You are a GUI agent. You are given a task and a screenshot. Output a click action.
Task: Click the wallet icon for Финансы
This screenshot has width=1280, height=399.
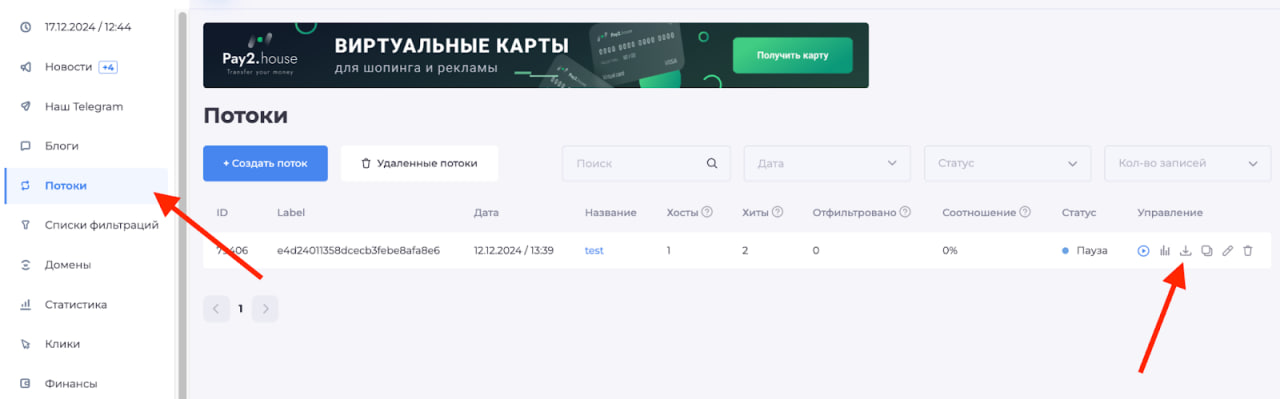pos(26,383)
